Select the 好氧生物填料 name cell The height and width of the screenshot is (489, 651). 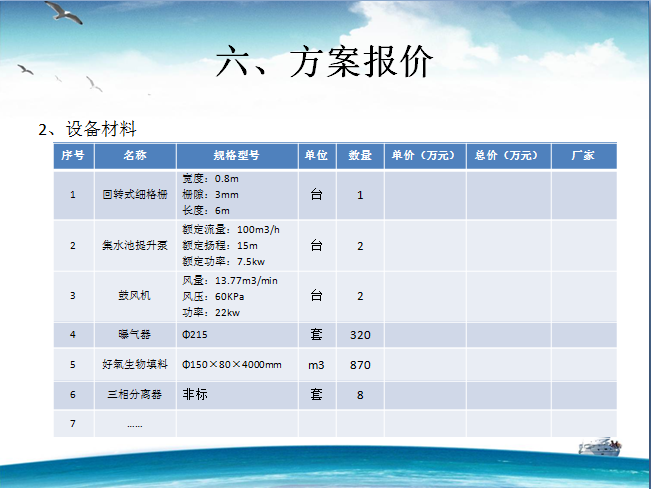tap(135, 364)
